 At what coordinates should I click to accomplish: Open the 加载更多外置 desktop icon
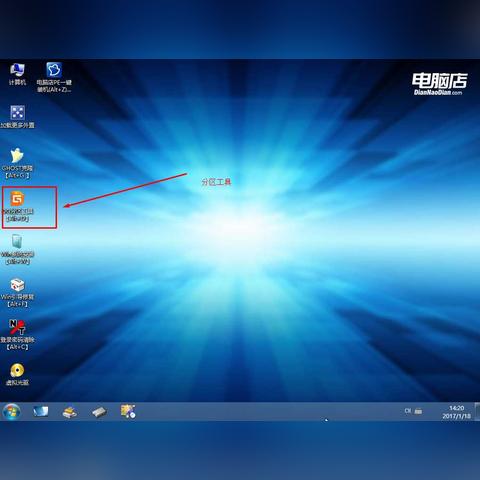[x=17, y=117]
